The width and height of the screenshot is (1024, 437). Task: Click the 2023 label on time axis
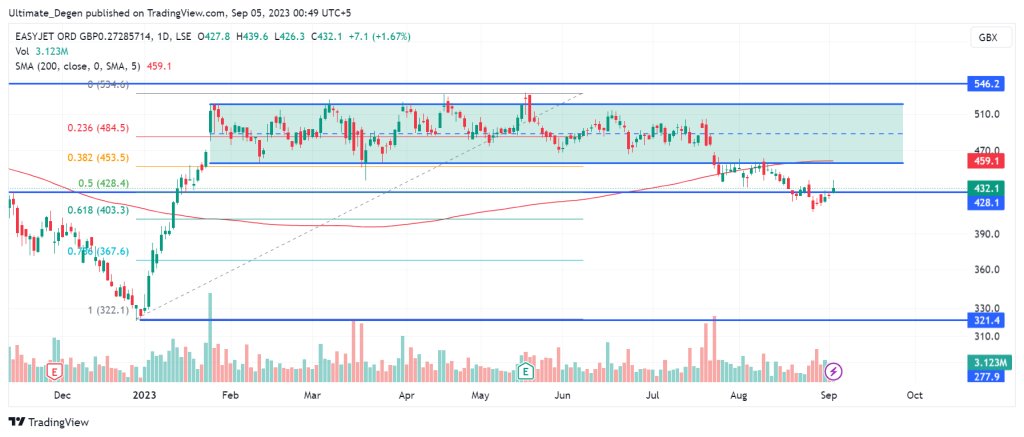click(143, 395)
